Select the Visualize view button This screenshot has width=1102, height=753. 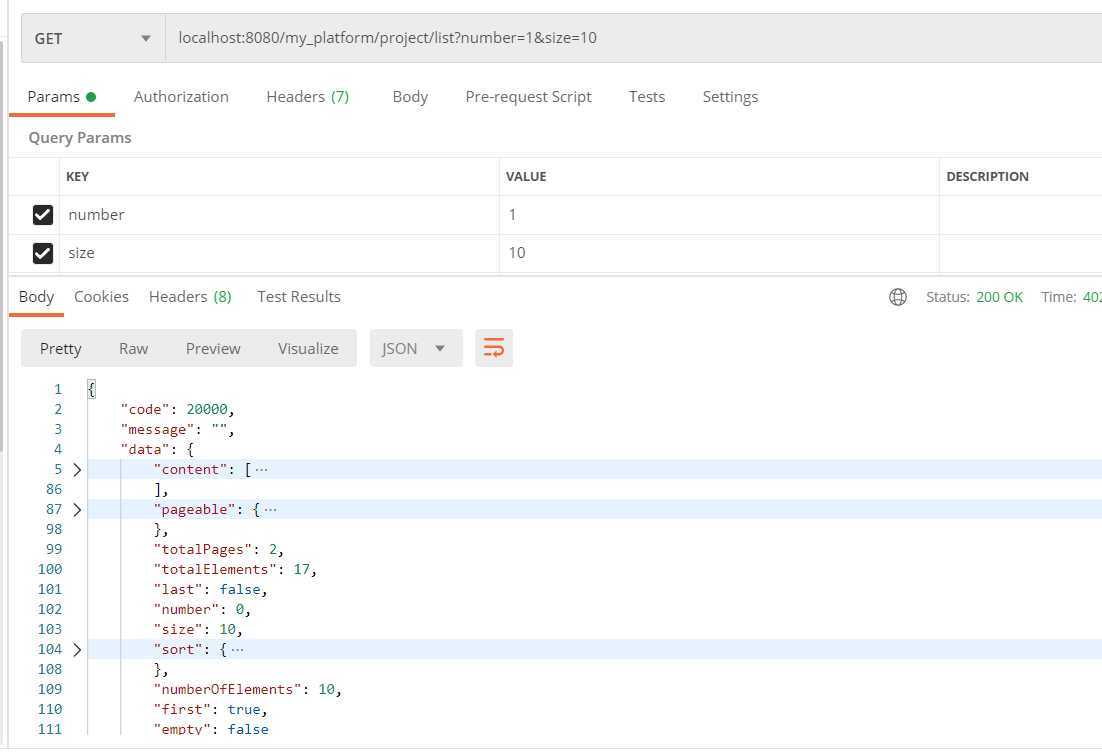[x=308, y=348]
